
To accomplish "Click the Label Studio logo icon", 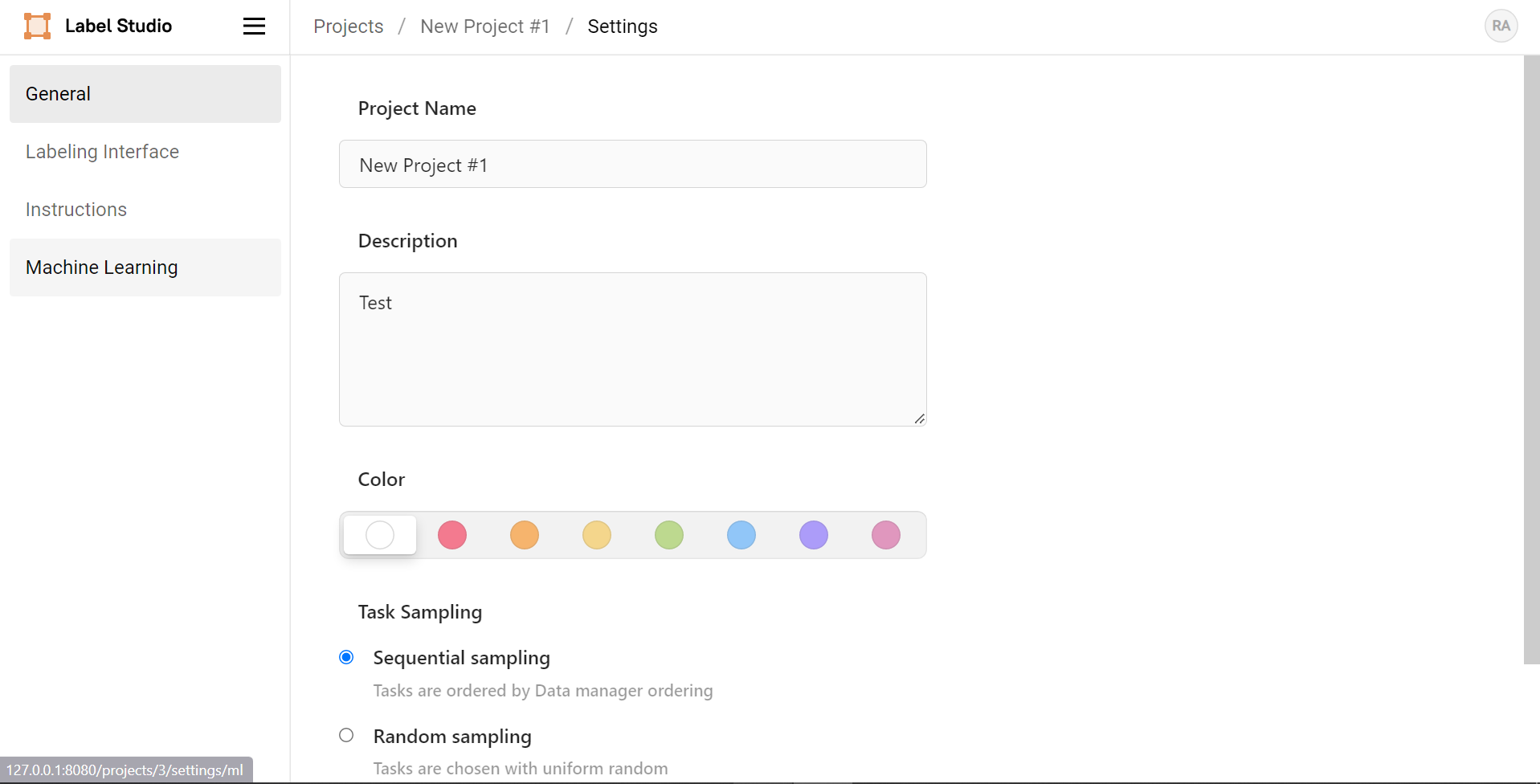I will 37,26.
